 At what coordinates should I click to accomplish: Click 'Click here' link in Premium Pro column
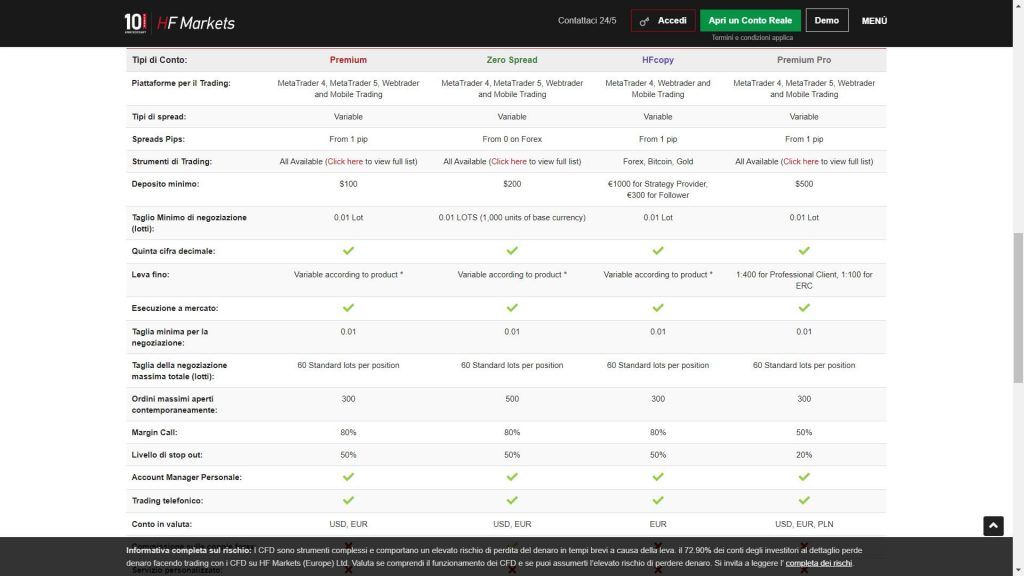[x=801, y=161]
